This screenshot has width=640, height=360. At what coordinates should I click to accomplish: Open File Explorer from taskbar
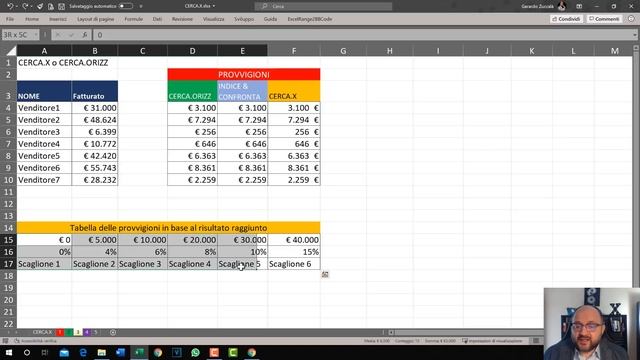102,352
